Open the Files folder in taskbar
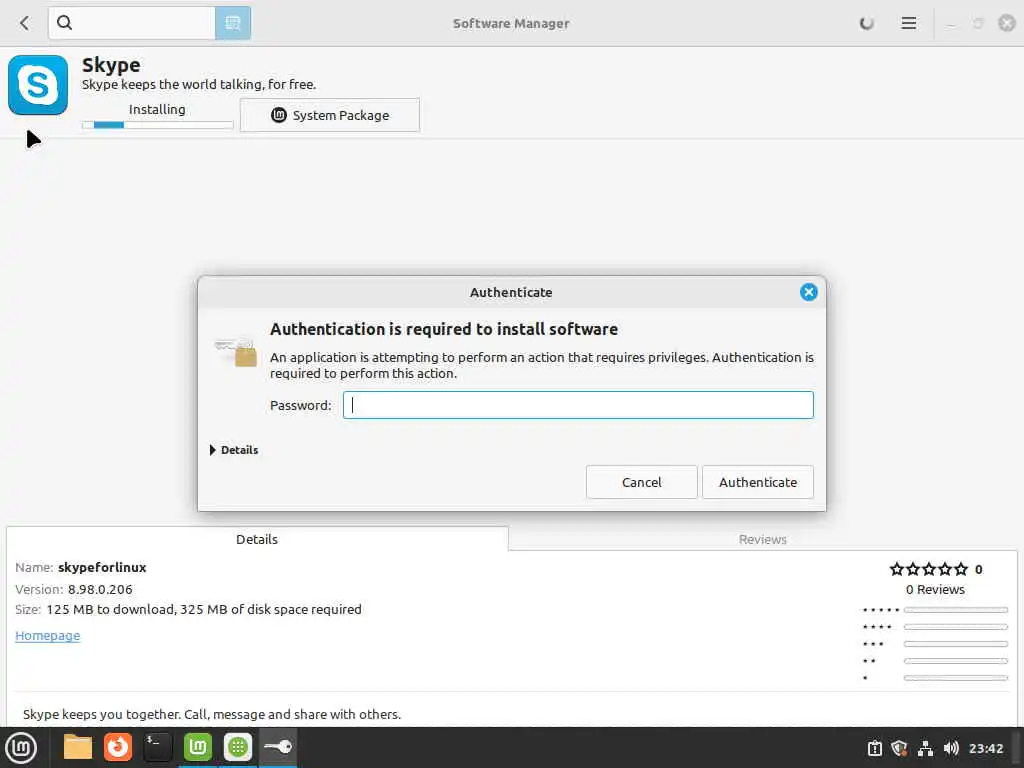Image resolution: width=1024 pixels, height=768 pixels. click(x=78, y=747)
